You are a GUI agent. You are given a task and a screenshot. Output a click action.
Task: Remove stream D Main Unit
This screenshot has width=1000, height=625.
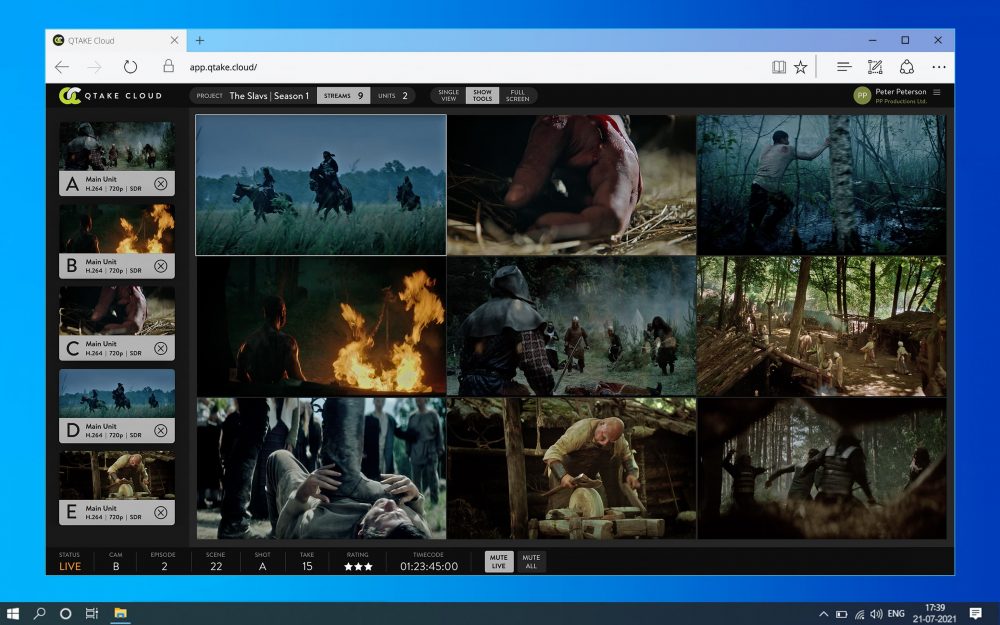click(161, 430)
